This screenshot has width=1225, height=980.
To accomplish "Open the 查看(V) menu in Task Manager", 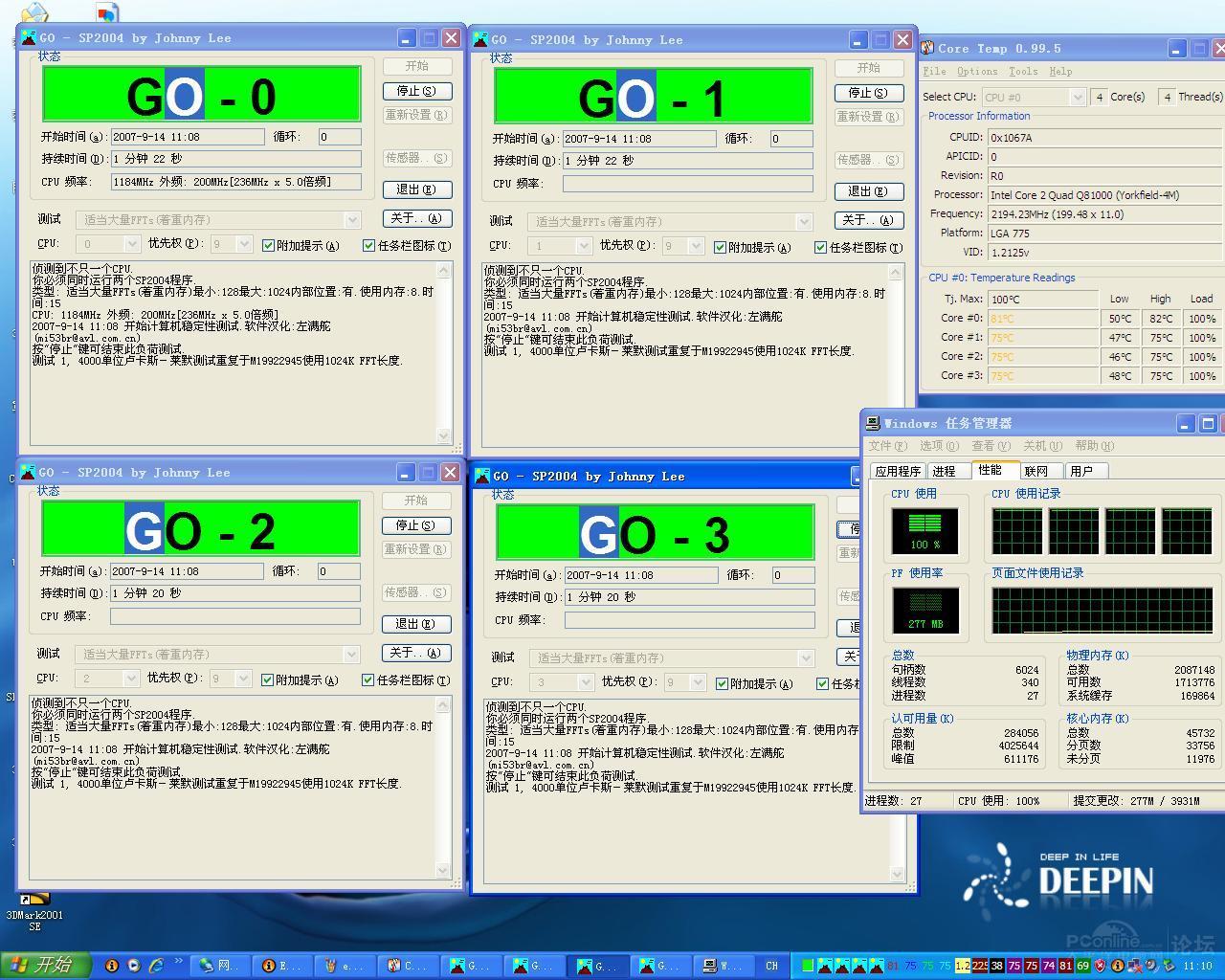I will point(991,446).
